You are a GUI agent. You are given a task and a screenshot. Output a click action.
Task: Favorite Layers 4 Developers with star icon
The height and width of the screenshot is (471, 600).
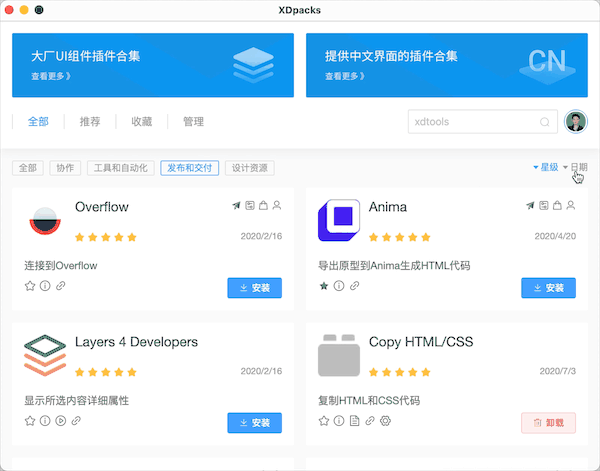pos(30,421)
